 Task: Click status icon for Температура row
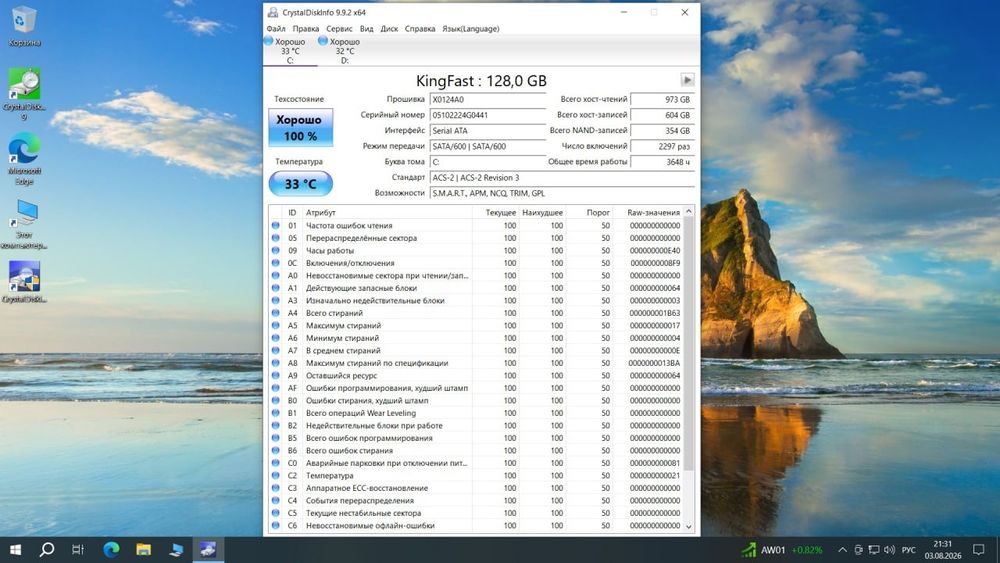tap(276, 476)
